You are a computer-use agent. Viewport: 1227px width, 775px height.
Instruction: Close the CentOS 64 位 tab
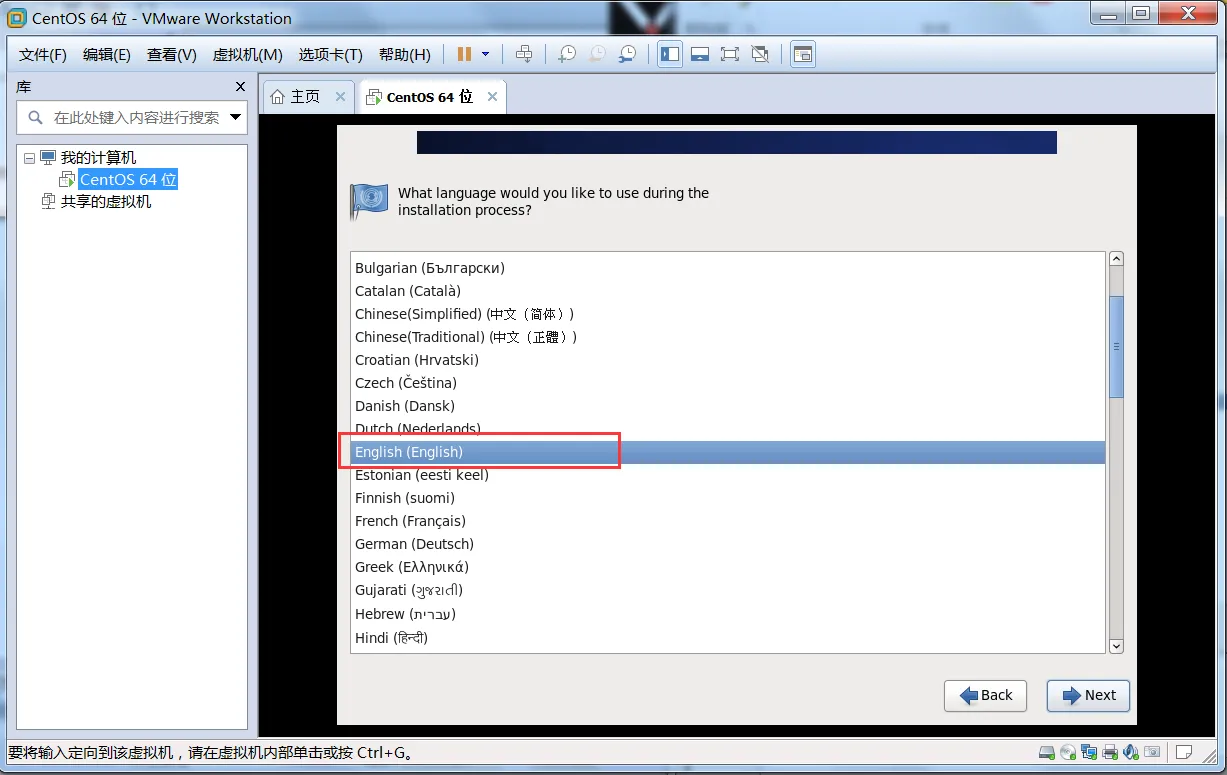[x=492, y=97]
